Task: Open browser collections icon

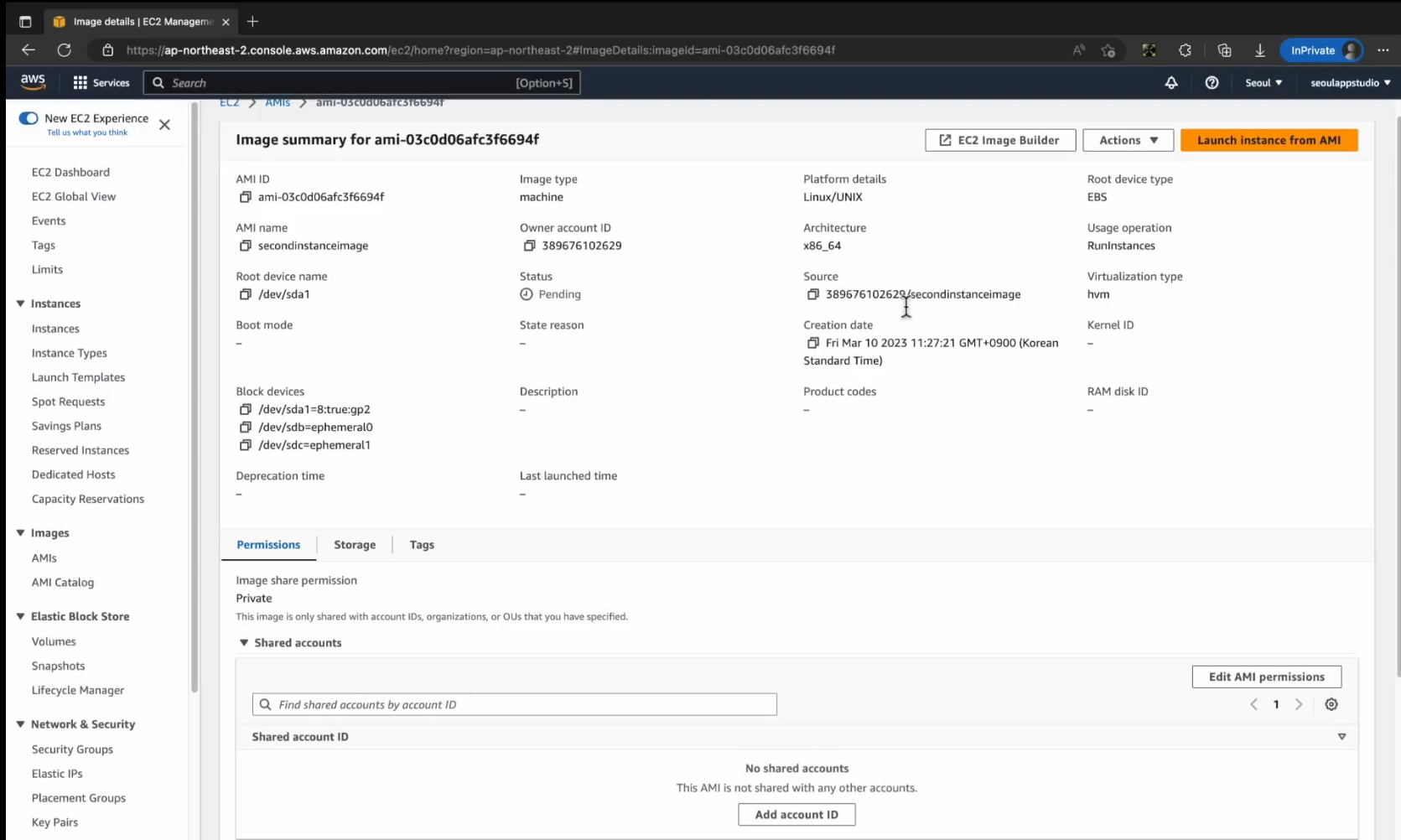Action: pyautogui.click(x=1224, y=50)
